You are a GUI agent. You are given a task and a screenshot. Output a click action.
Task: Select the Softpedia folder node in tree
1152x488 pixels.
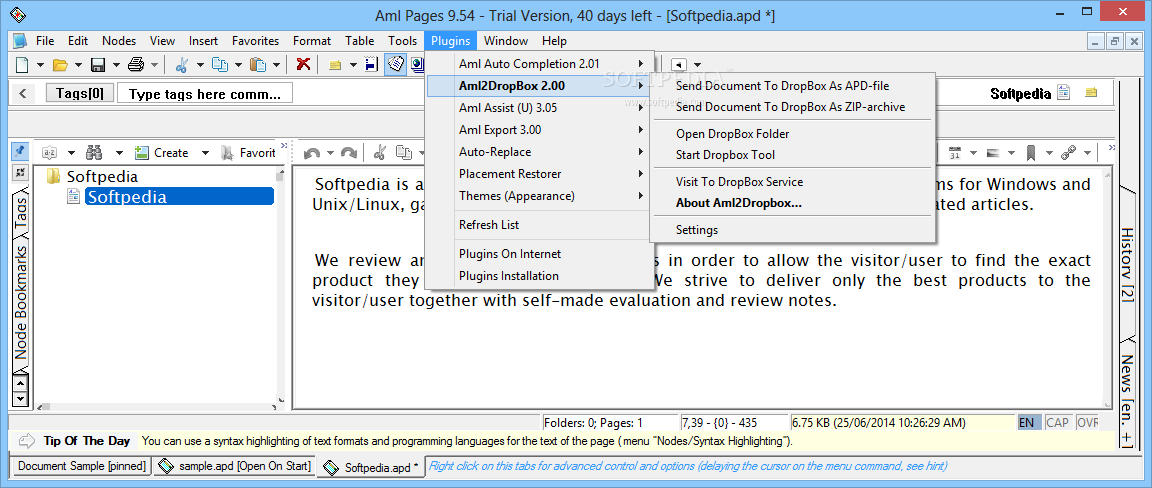(102, 176)
